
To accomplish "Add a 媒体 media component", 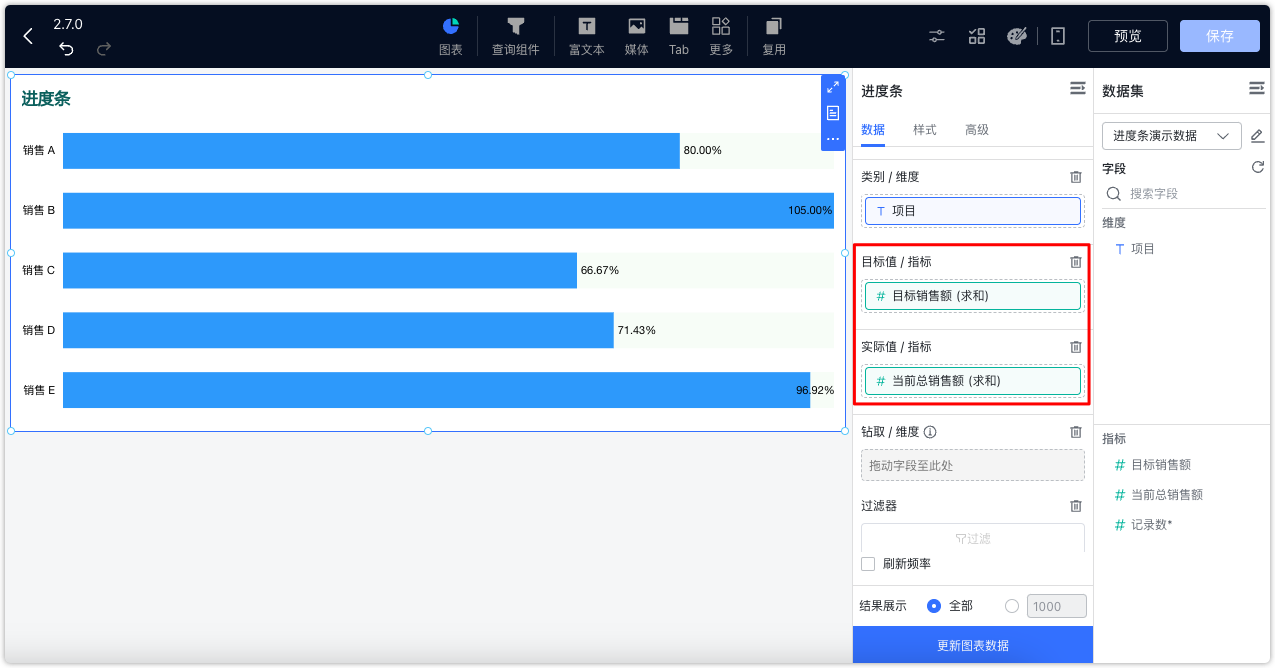I will [x=636, y=35].
